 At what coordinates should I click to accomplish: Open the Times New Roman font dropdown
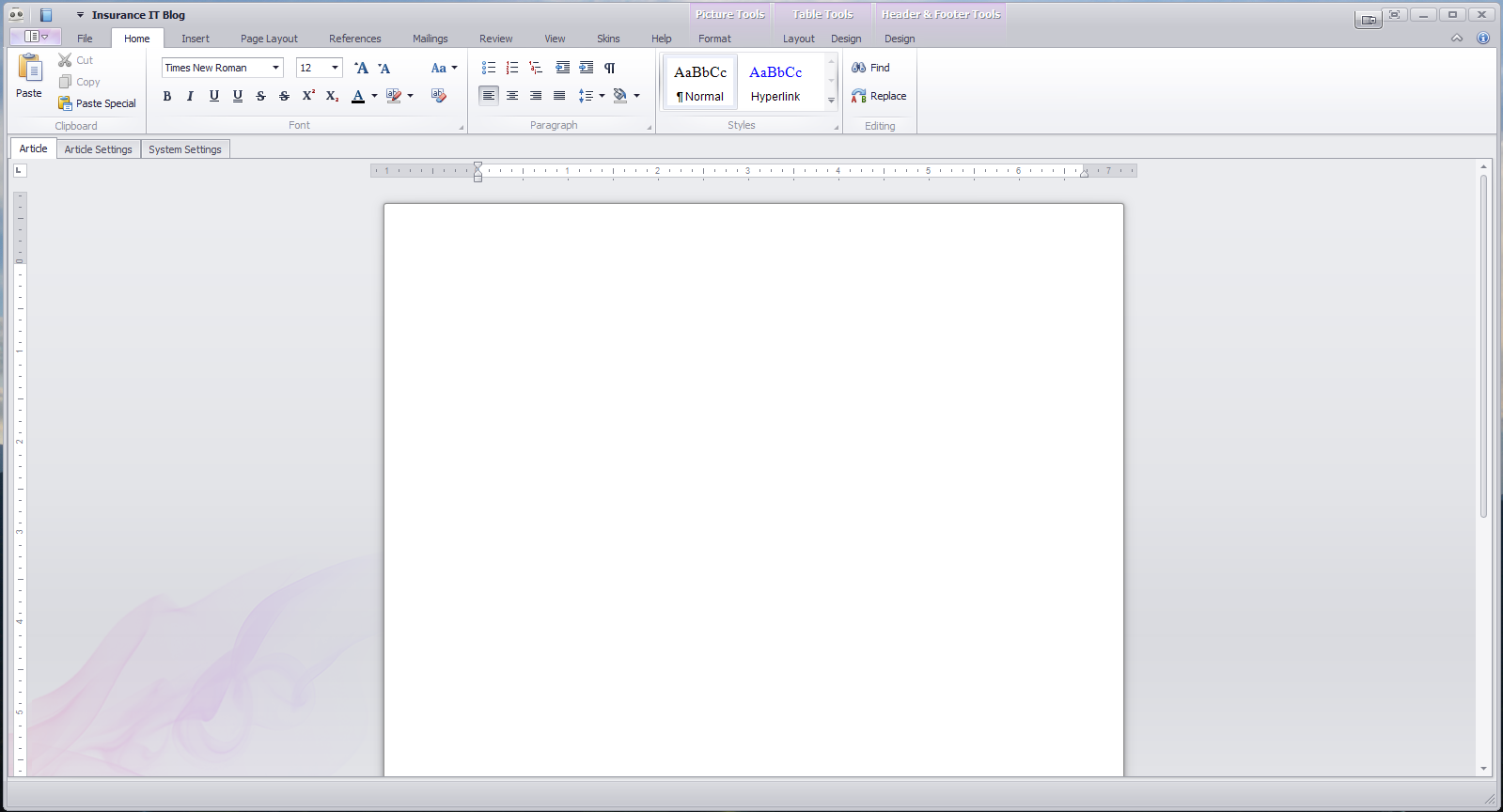point(275,68)
